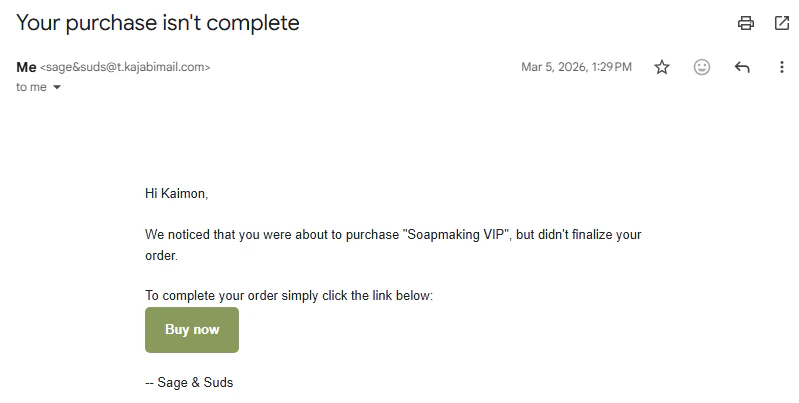799x403 pixels.
Task: Open the email in a new window
Action: pos(782,23)
